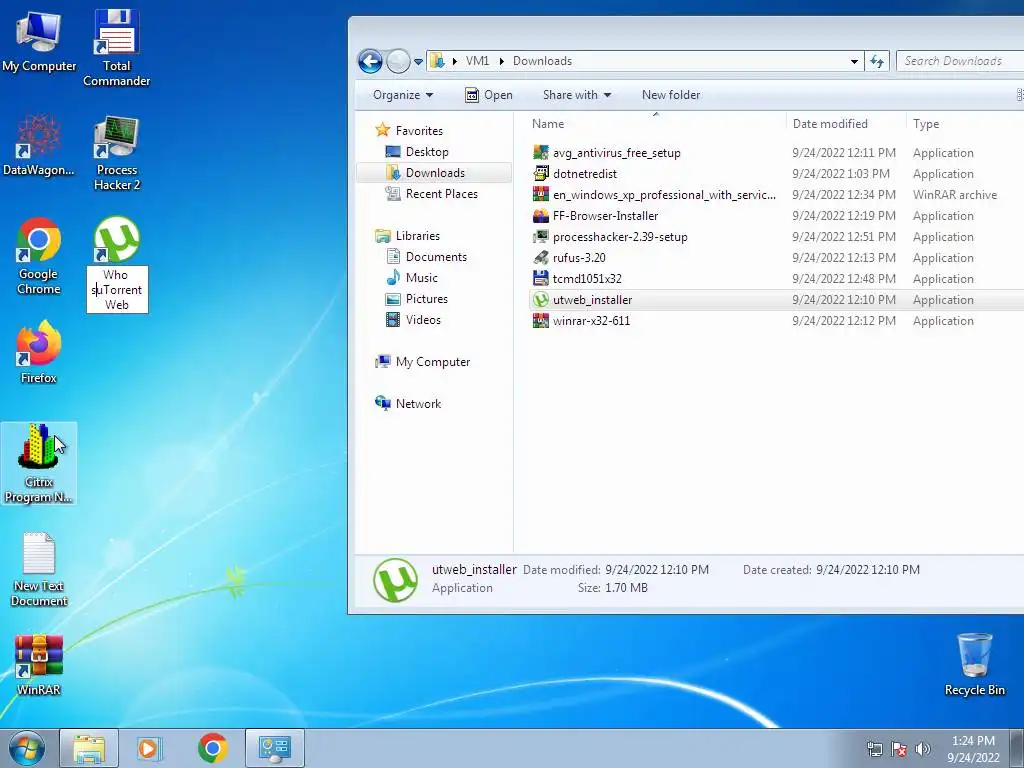Select the WinRAR desktop shortcut
This screenshot has height=768, width=1024.
pyautogui.click(x=39, y=665)
